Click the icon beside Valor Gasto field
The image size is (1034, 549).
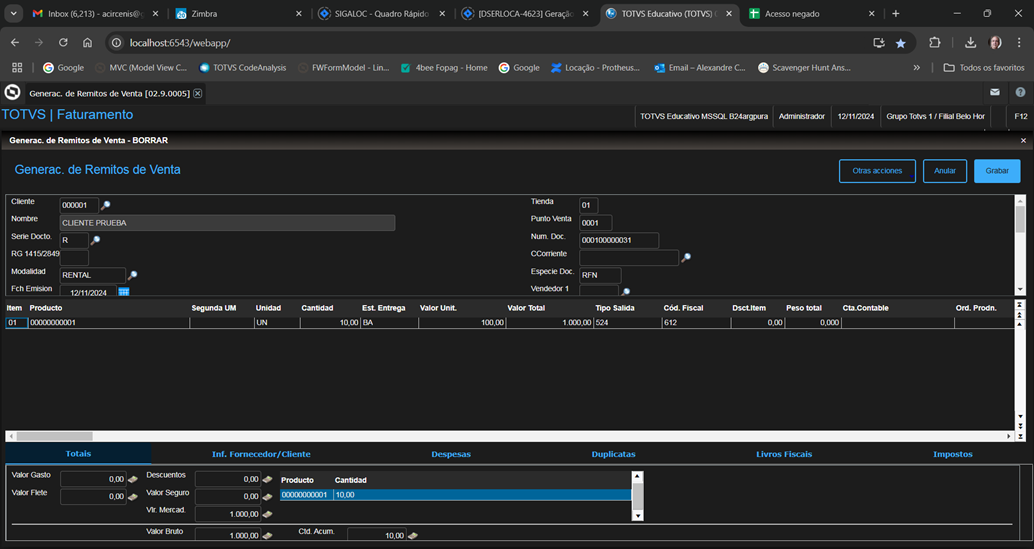click(133, 479)
